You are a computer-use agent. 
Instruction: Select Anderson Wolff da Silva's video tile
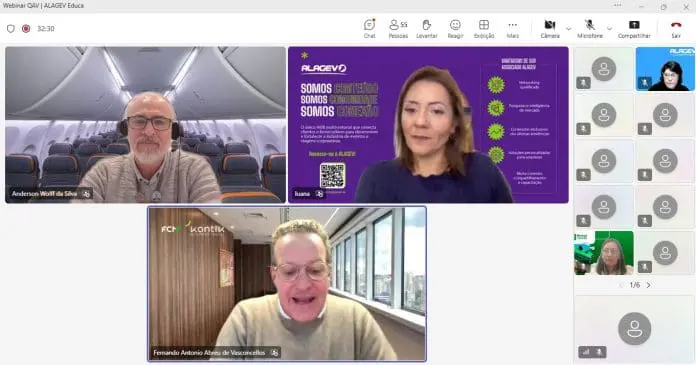[146, 125]
